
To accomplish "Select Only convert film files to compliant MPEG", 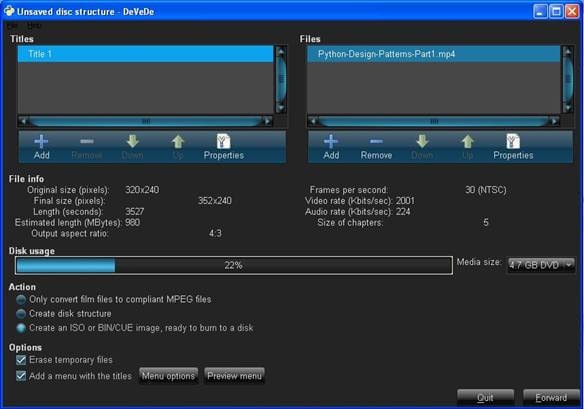I will (x=21, y=299).
